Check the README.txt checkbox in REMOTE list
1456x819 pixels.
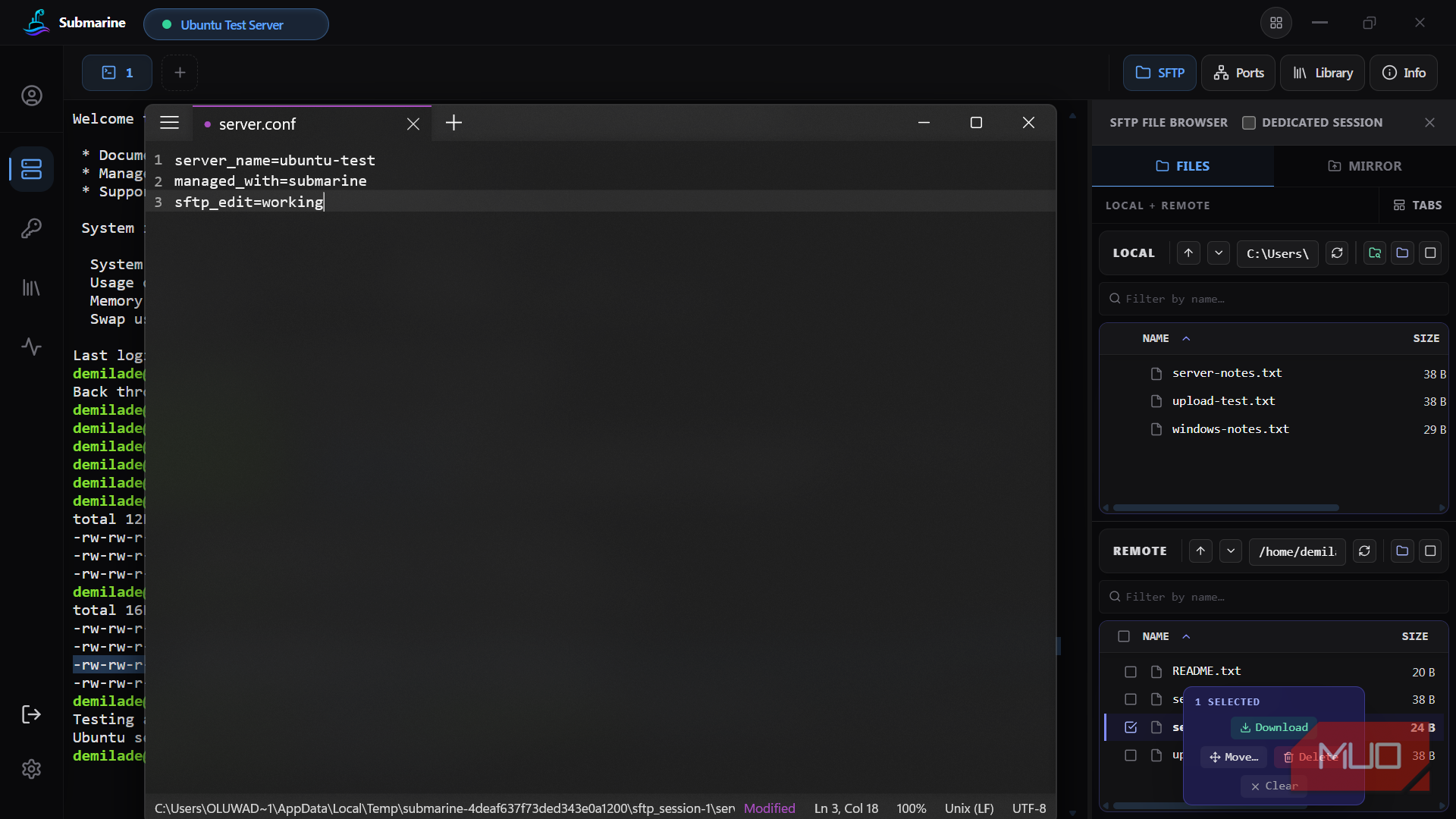pos(1131,672)
